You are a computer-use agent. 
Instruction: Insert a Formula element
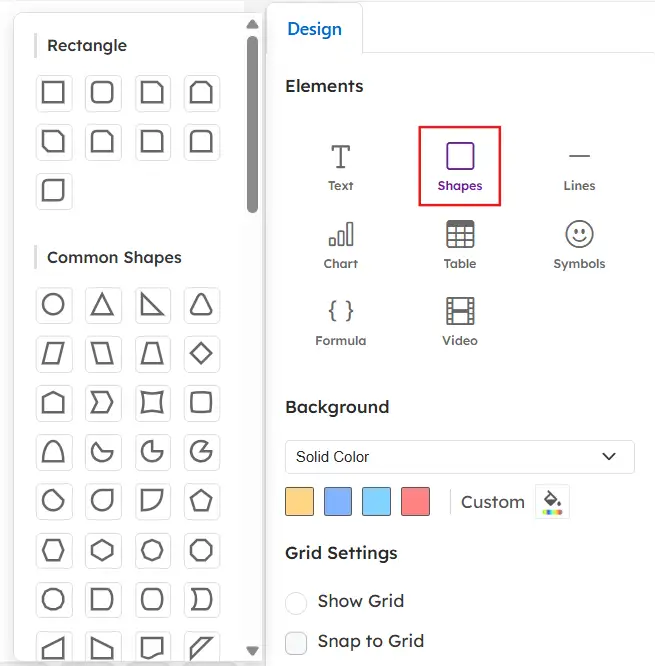click(340, 321)
